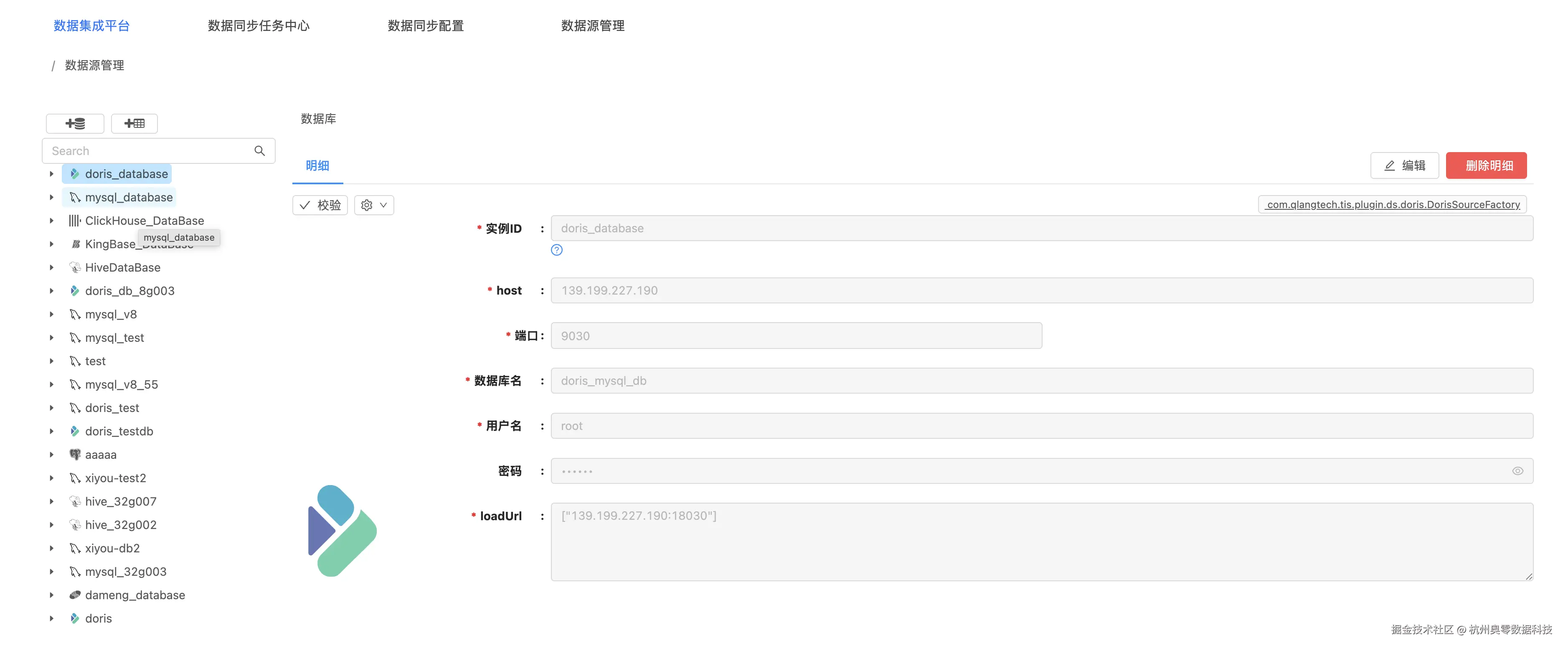Viewport: 1568px width, 651px height.
Task: Click the help question mark under 实例ID
Action: point(556,250)
